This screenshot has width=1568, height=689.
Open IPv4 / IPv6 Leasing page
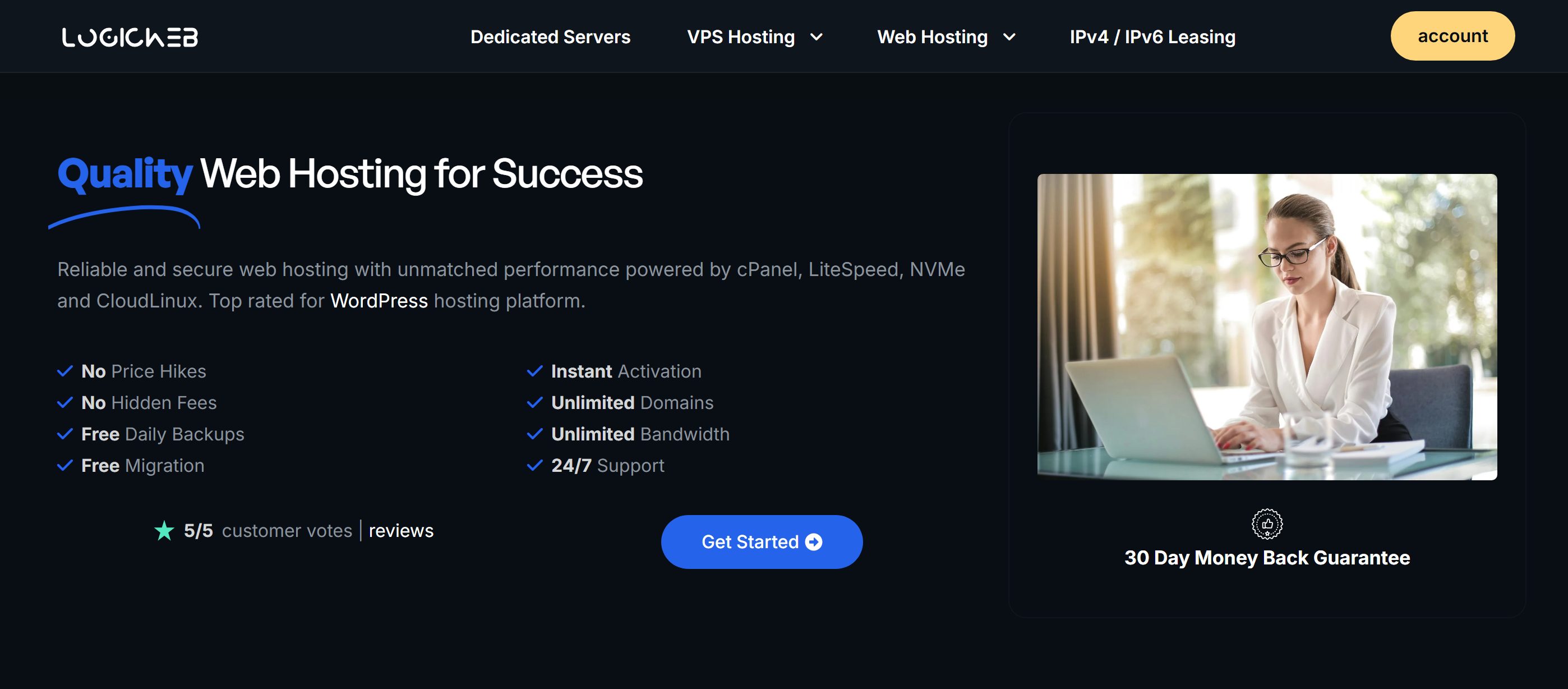pos(1152,37)
